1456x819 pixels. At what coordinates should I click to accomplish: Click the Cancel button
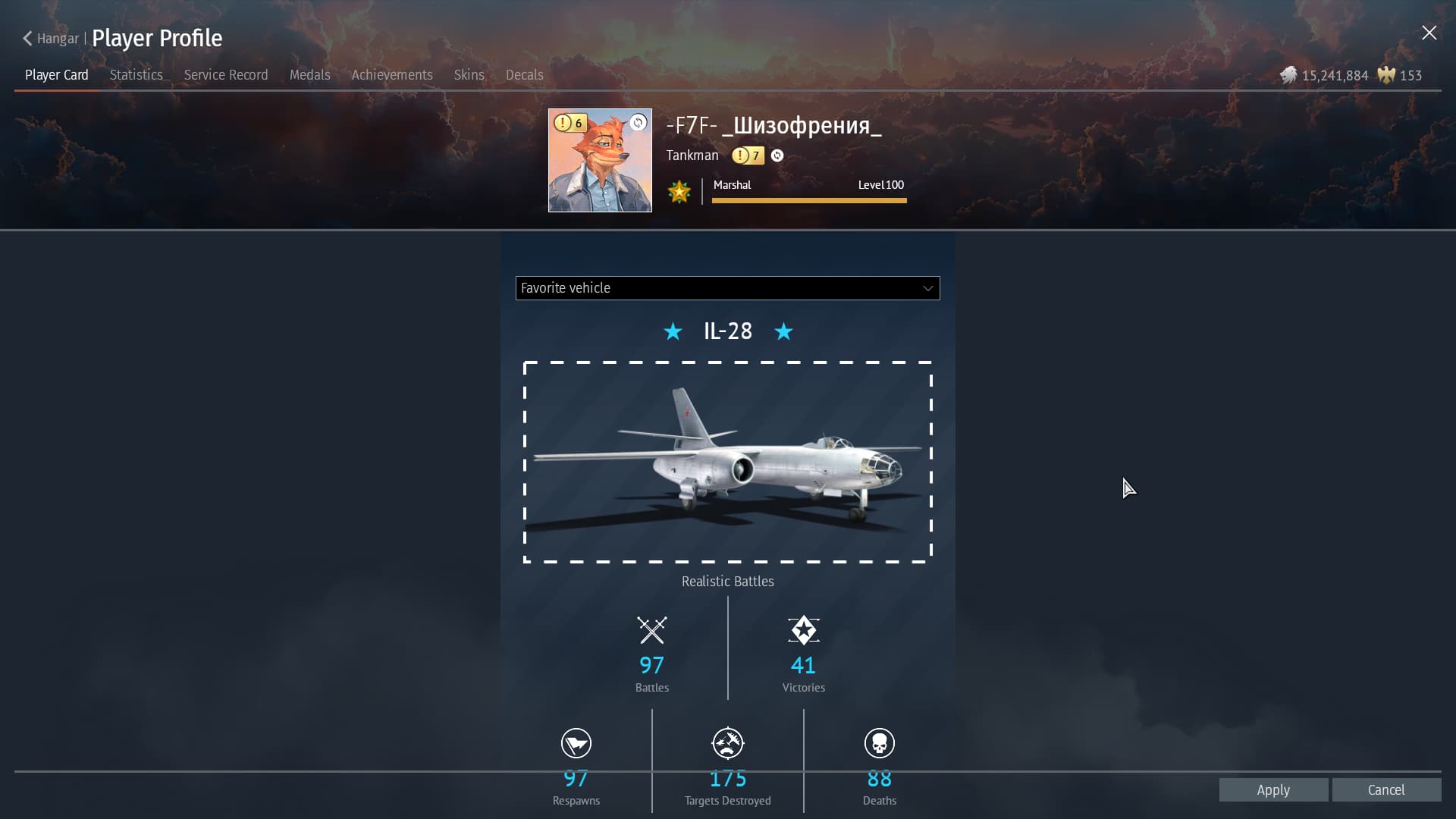click(1386, 789)
